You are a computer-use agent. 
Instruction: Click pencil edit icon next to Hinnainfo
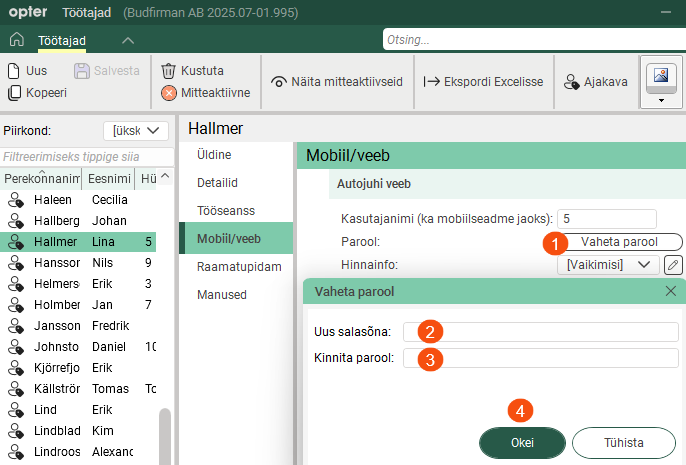(x=673, y=264)
